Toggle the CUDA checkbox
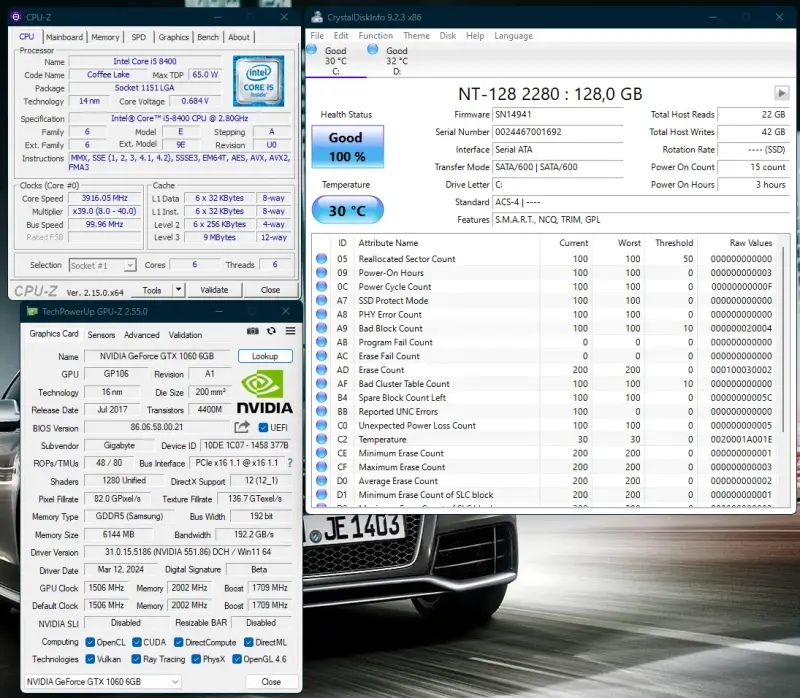Image resolution: width=800 pixels, height=698 pixels. pyautogui.click(x=135, y=642)
